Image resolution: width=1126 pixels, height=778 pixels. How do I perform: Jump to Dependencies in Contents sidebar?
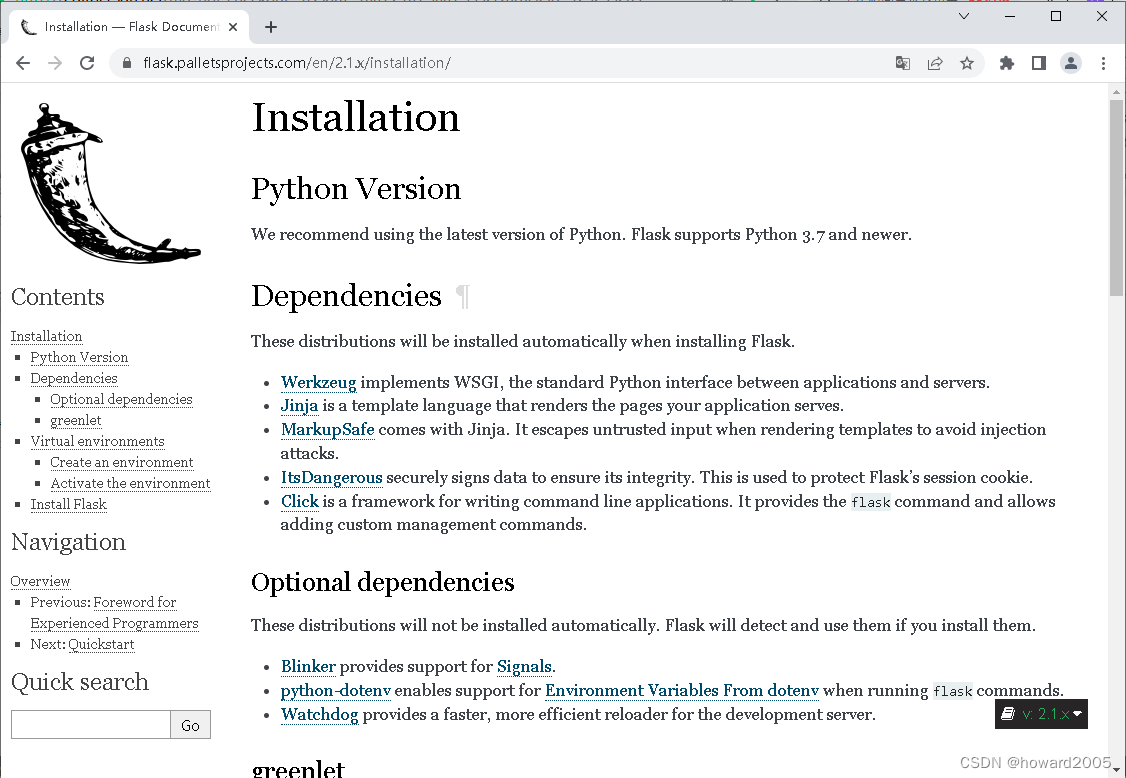(x=74, y=378)
